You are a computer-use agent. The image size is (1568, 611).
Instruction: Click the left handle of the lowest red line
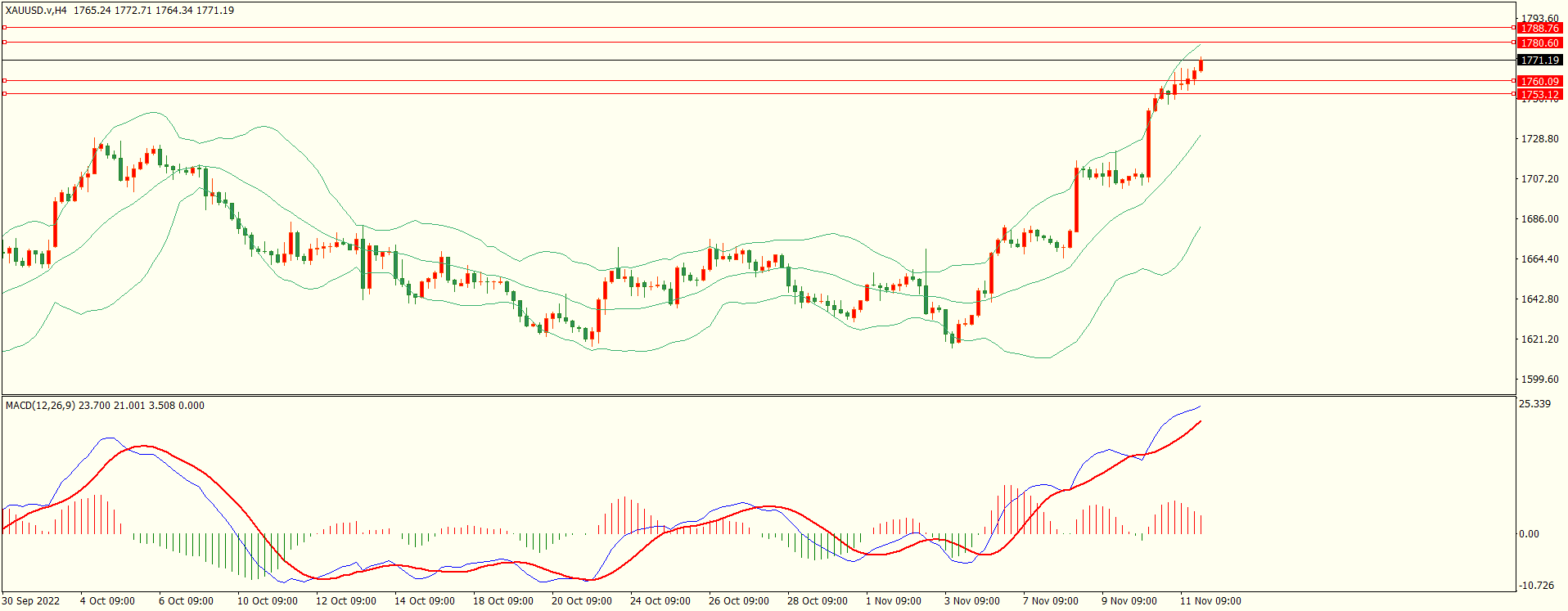coord(4,94)
